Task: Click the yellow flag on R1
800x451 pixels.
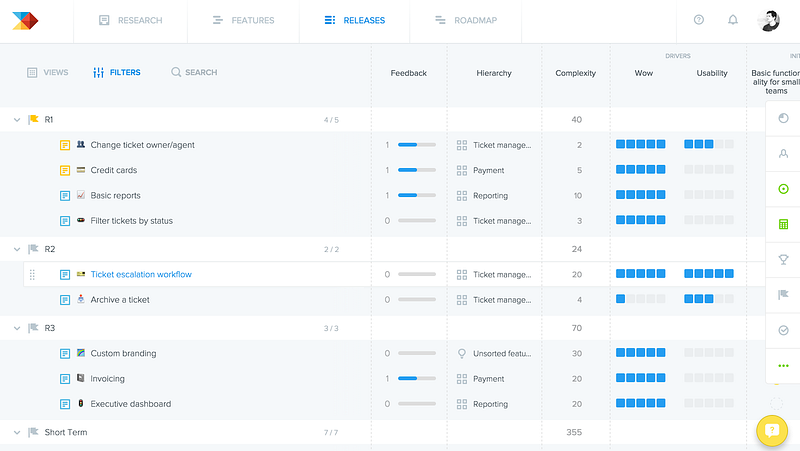Action: click(34, 119)
